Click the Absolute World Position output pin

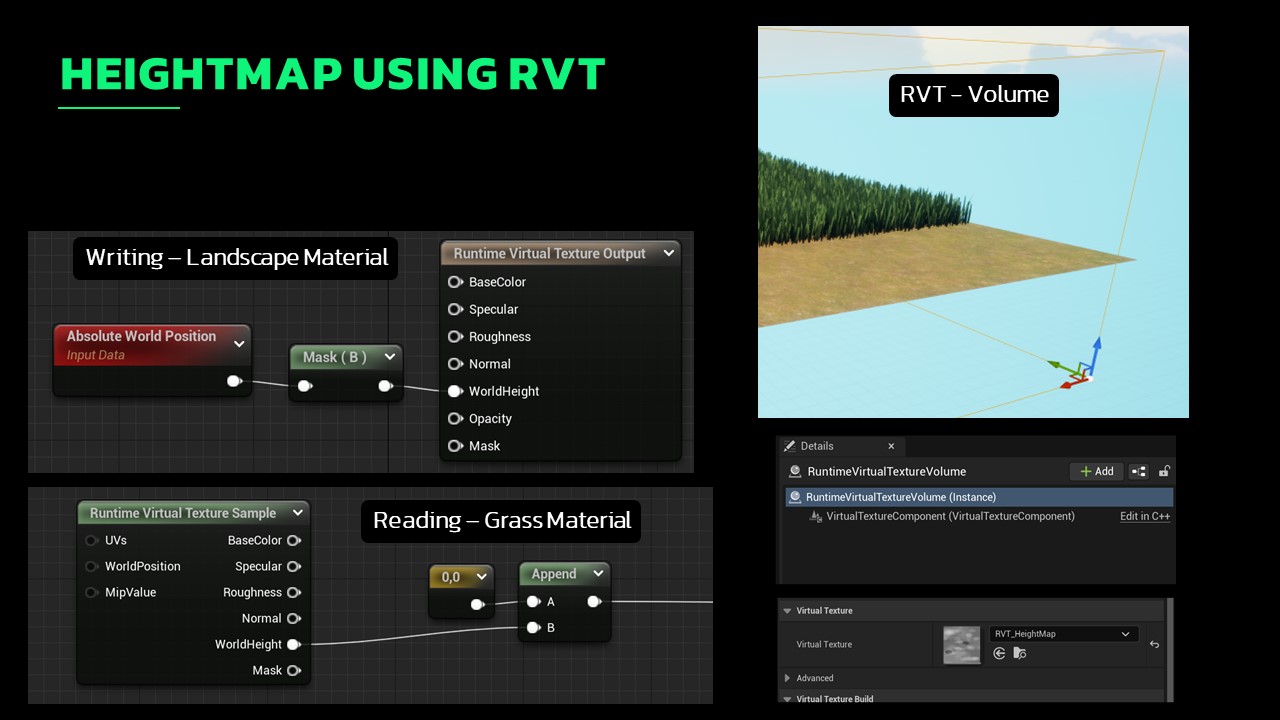pos(233,381)
